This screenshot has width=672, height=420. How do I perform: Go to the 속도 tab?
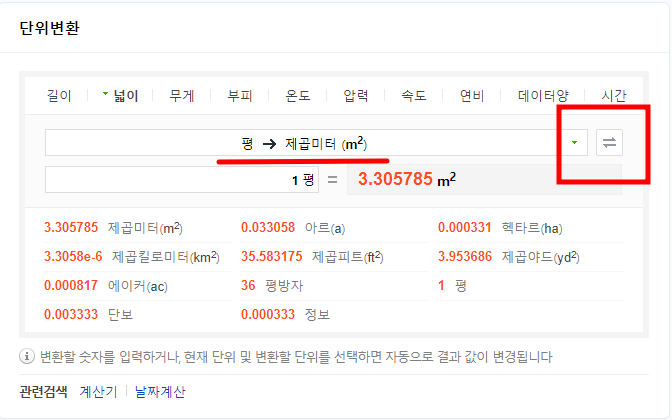(414, 96)
